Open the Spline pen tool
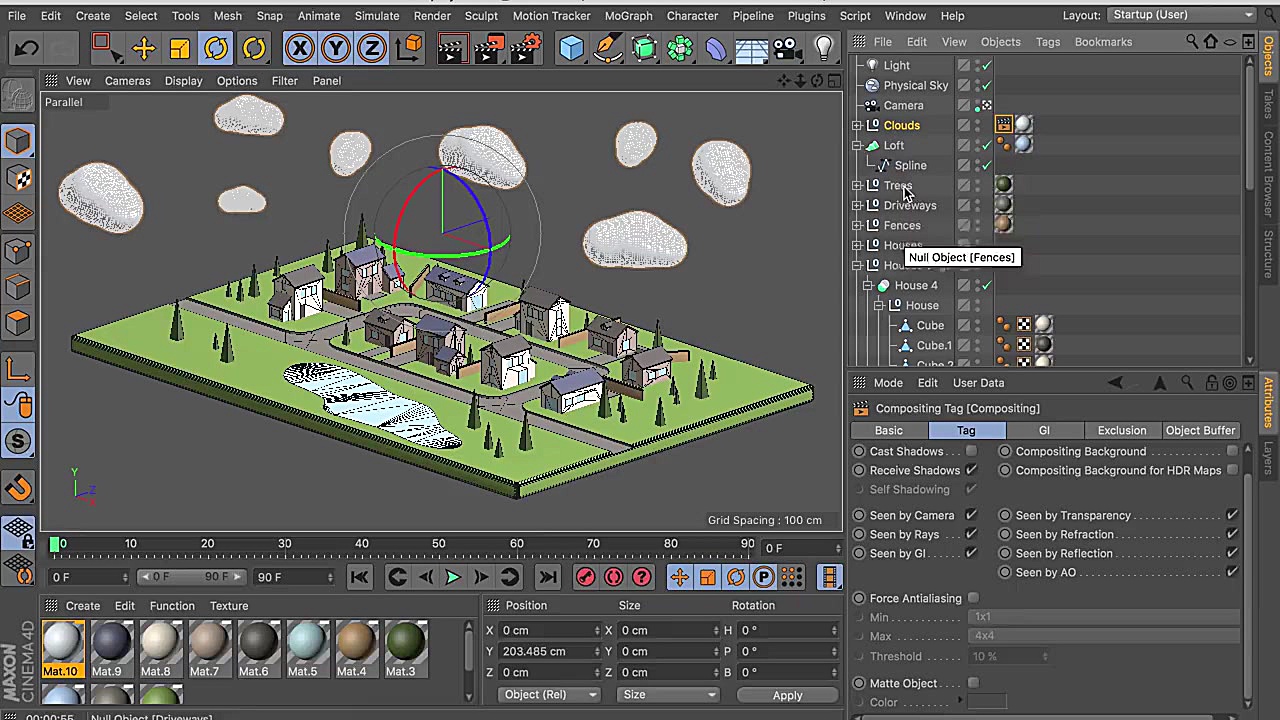The width and height of the screenshot is (1280, 720). pyautogui.click(x=608, y=48)
